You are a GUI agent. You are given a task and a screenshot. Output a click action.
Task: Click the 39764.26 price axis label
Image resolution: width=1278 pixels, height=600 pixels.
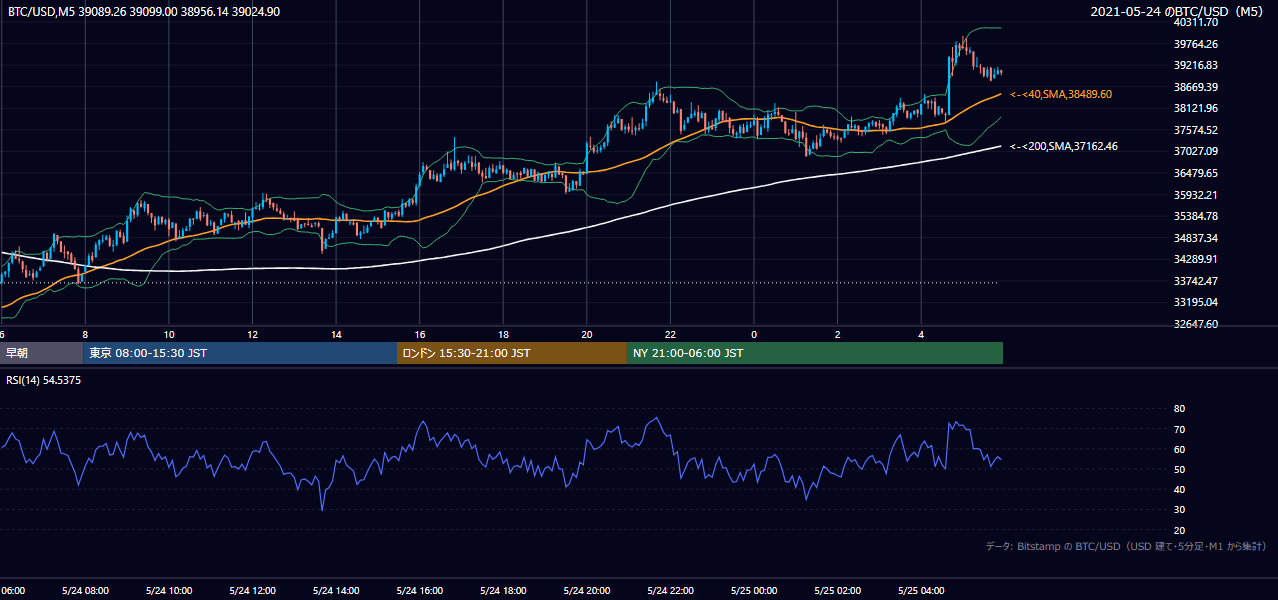click(1196, 44)
